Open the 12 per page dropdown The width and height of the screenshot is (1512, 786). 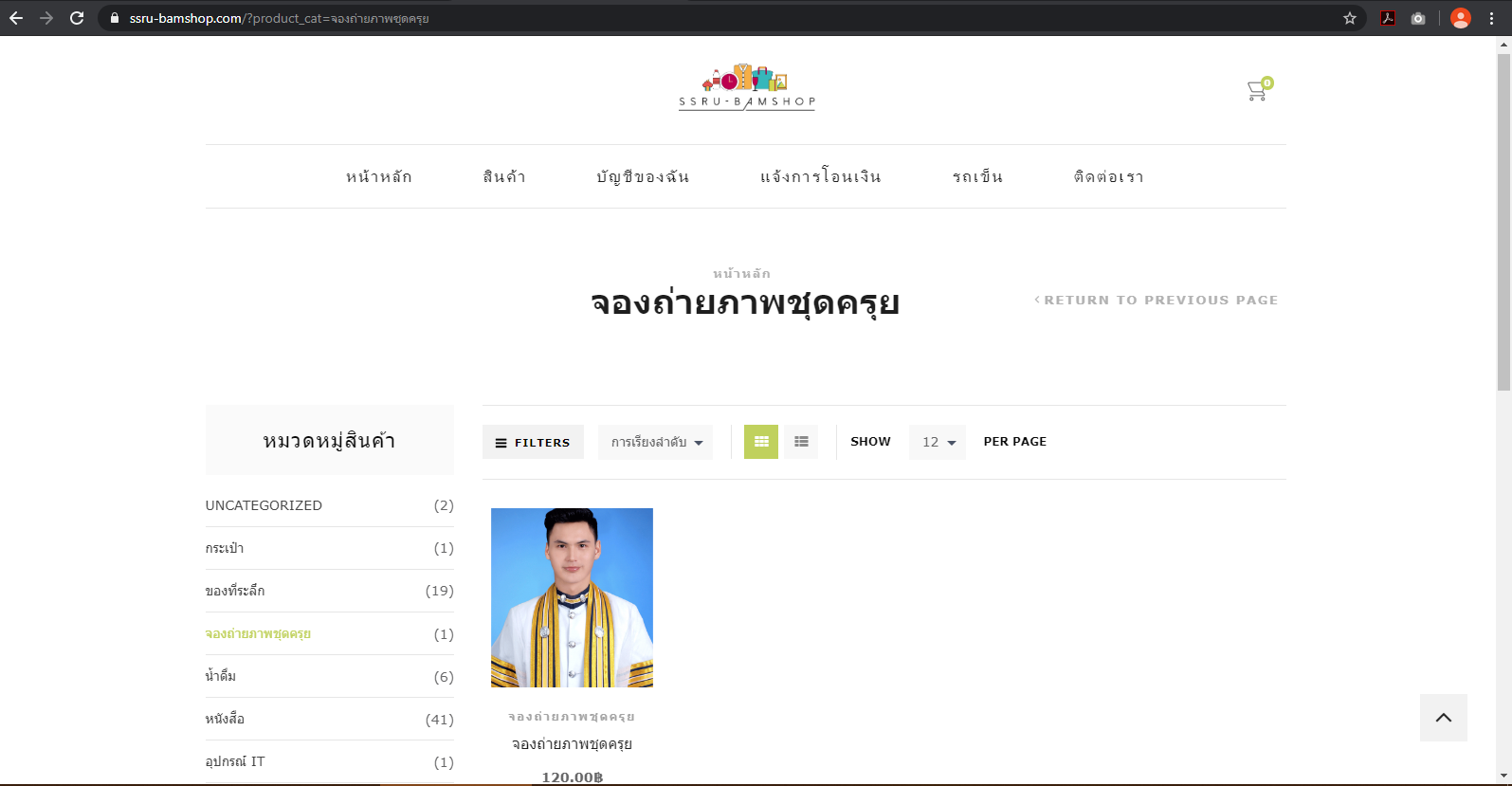(x=938, y=443)
